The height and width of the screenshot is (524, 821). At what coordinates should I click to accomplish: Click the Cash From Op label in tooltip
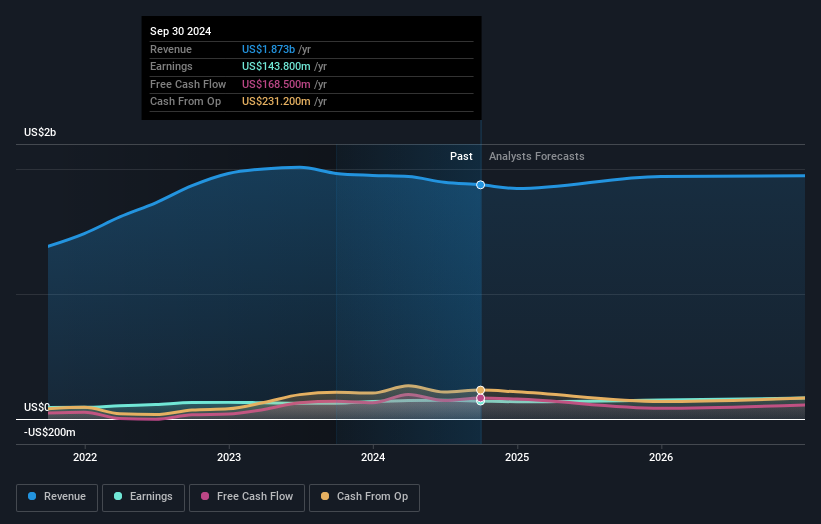185,102
